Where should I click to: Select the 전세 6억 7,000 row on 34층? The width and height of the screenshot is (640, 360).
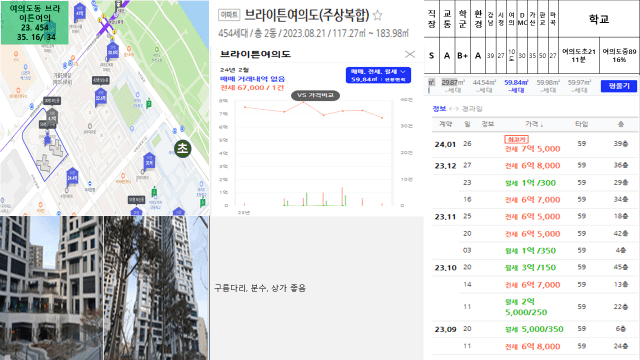click(x=535, y=200)
